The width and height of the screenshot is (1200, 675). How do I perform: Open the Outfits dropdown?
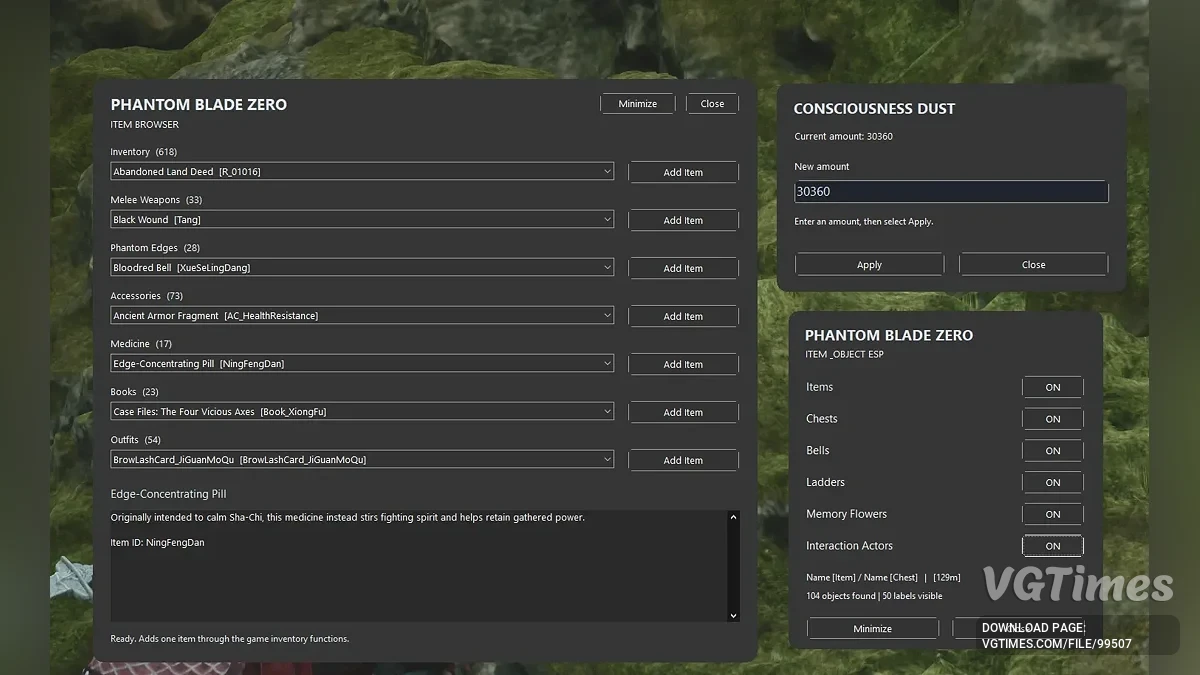[x=362, y=460]
